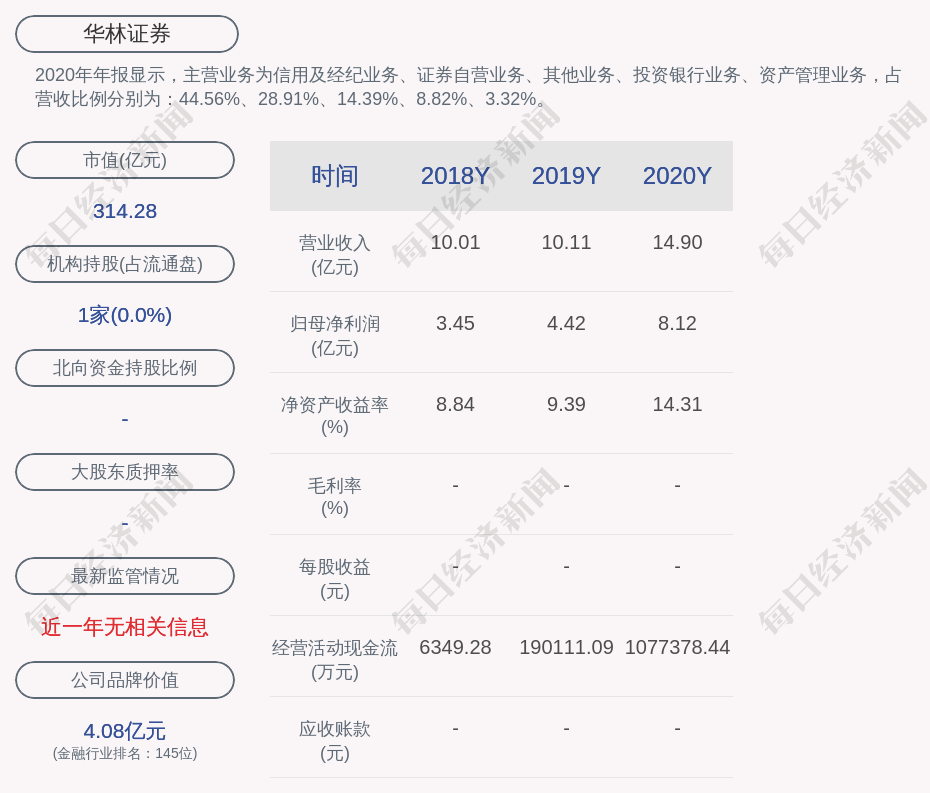930x793 pixels.
Task: Click the 4.42 net profit value
Action: (566, 323)
